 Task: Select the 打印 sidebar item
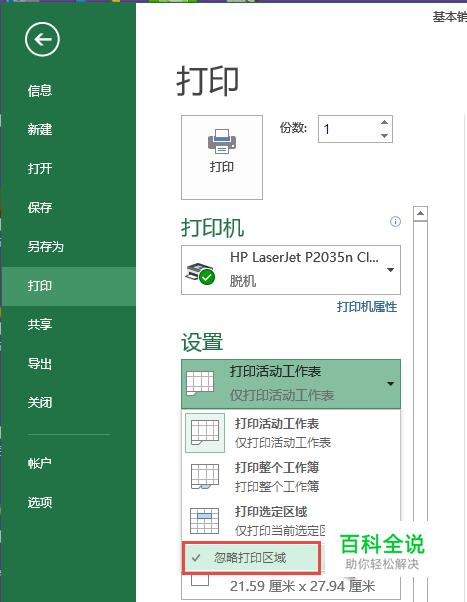coord(69,286)
